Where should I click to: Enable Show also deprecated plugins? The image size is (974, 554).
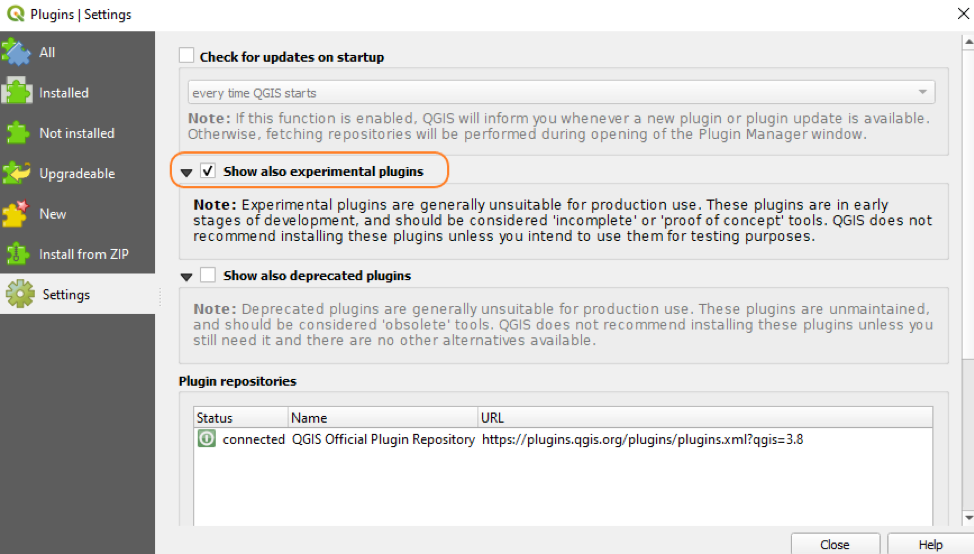pos(207,275)
